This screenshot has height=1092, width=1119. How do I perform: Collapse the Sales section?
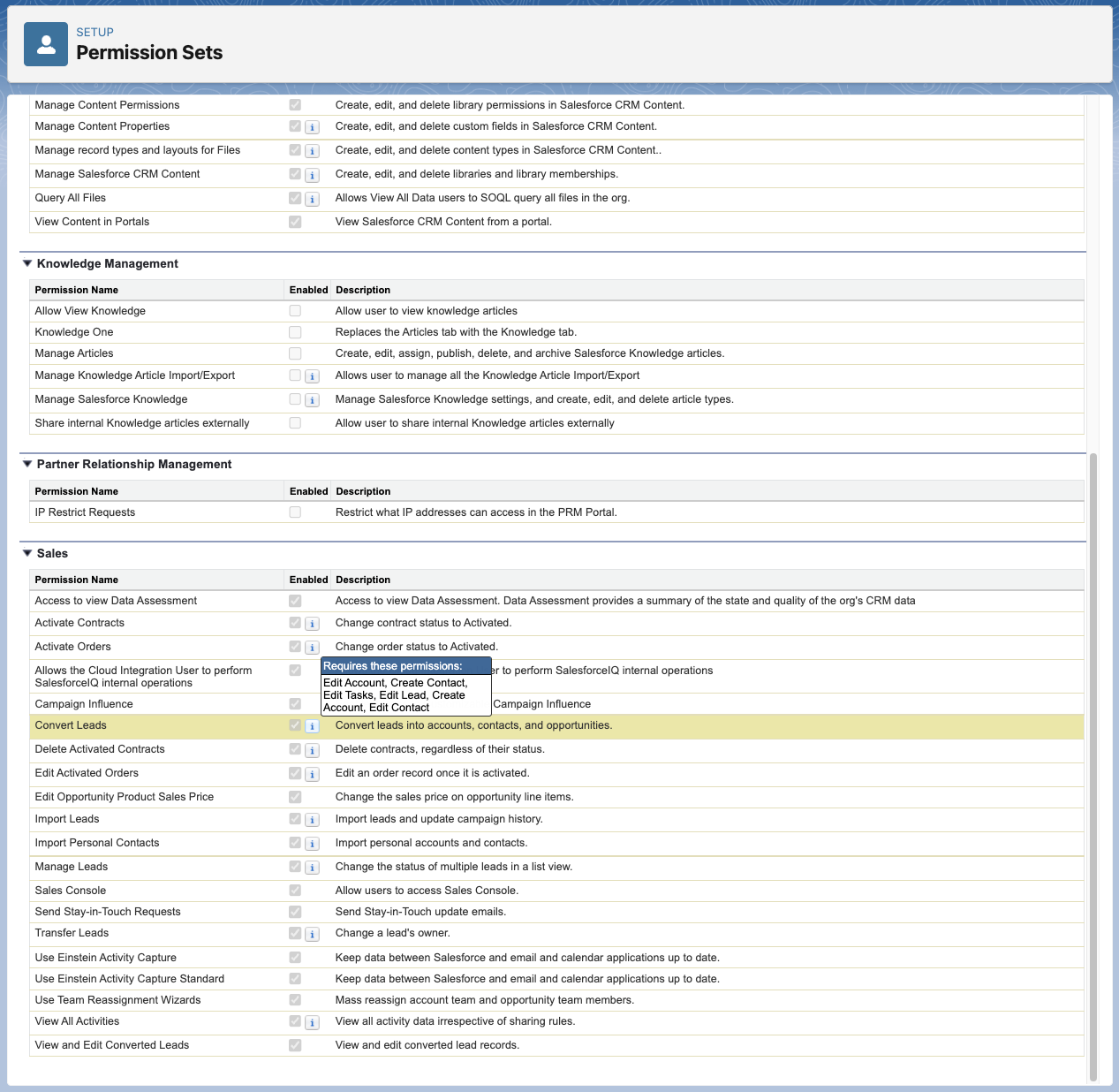(x=27, y=553)
